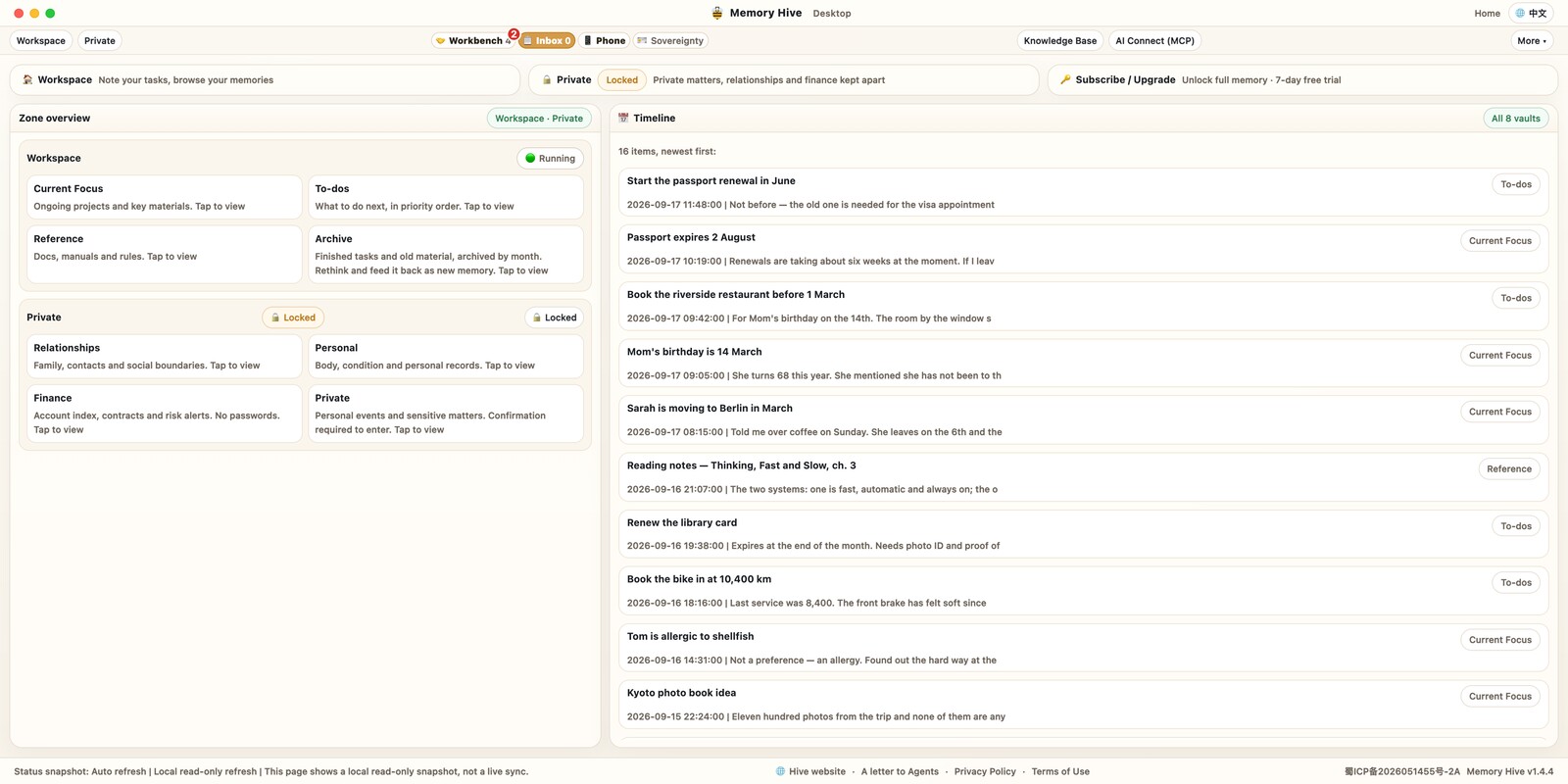Open the Inbox 0 tab
1568x784 pixels.
click(547, 41)
